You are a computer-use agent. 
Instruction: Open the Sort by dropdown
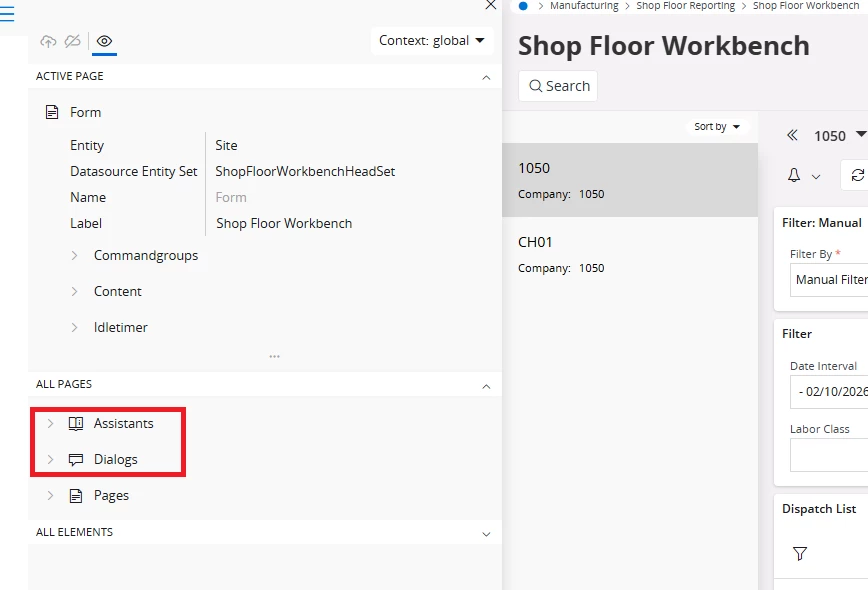click(717, 127)
